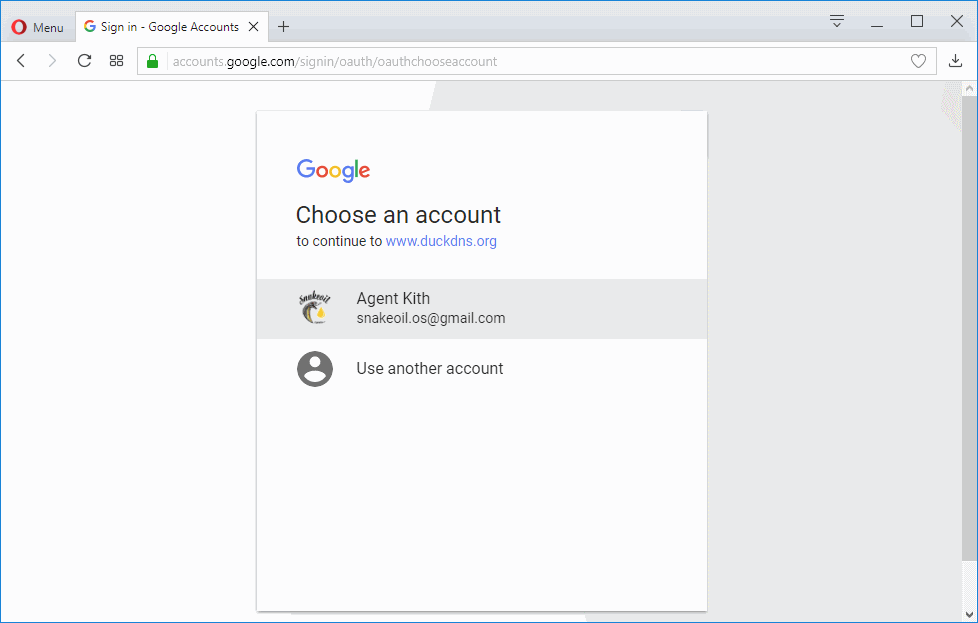Click the Choose an account heading
978x623 pixels.
click(398, 215)
